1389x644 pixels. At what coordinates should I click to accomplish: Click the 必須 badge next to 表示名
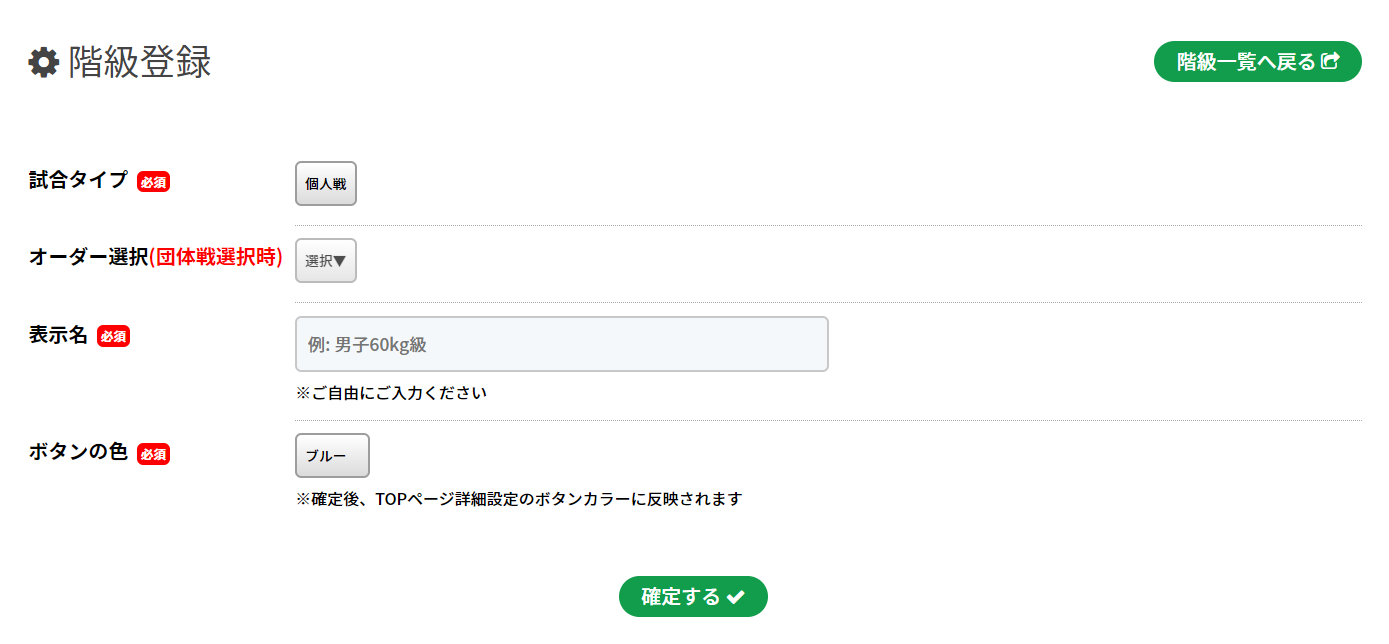pyautogui.click(x=113, y=337)
